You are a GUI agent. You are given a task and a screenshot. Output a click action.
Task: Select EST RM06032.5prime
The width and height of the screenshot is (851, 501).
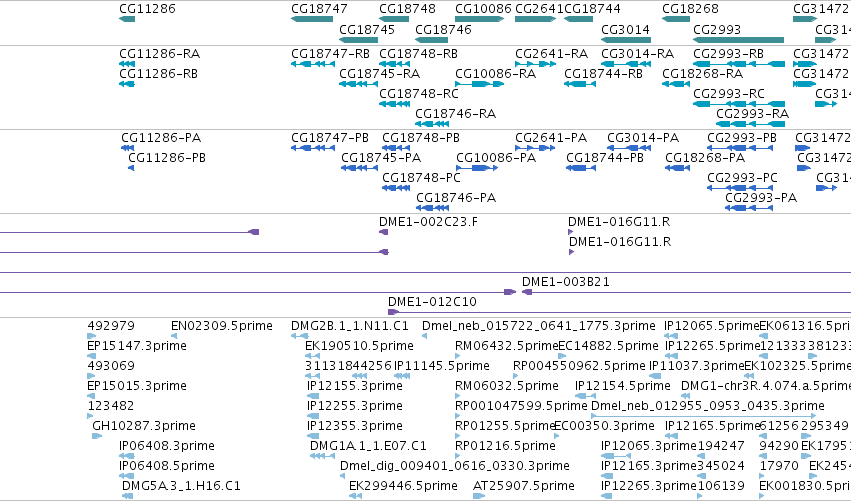(x=507, y=386)
